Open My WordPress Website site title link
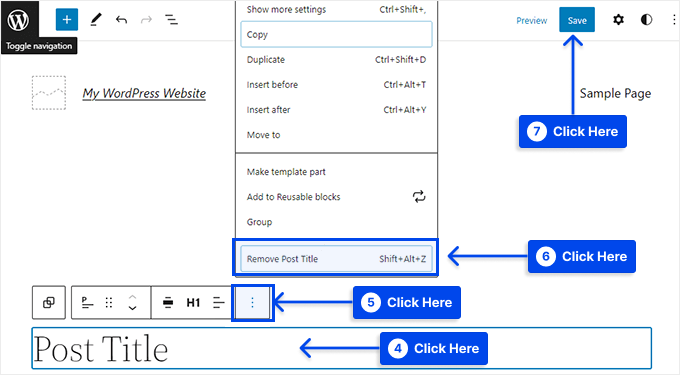680x375 pixels. click(x=144, y=93)
